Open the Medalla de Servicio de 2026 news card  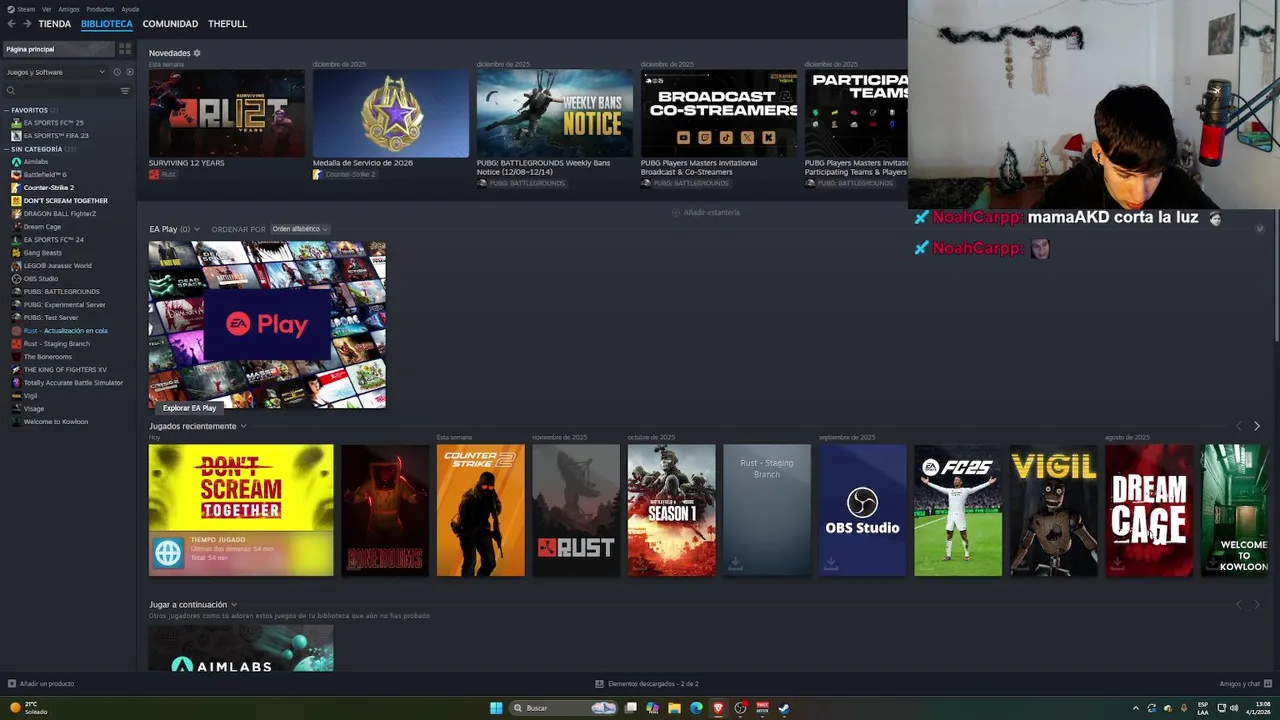pyautogui.click(x=391, y=114)
